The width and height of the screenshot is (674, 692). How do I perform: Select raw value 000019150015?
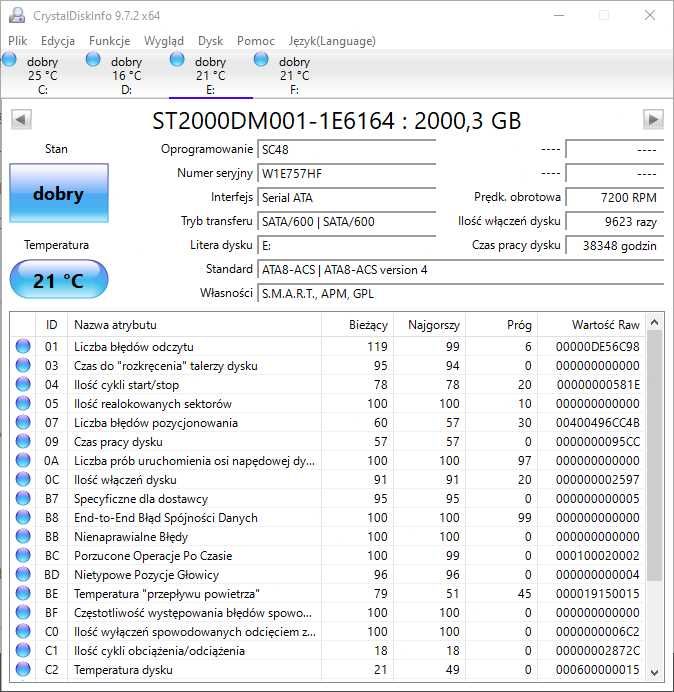(597, 593)
